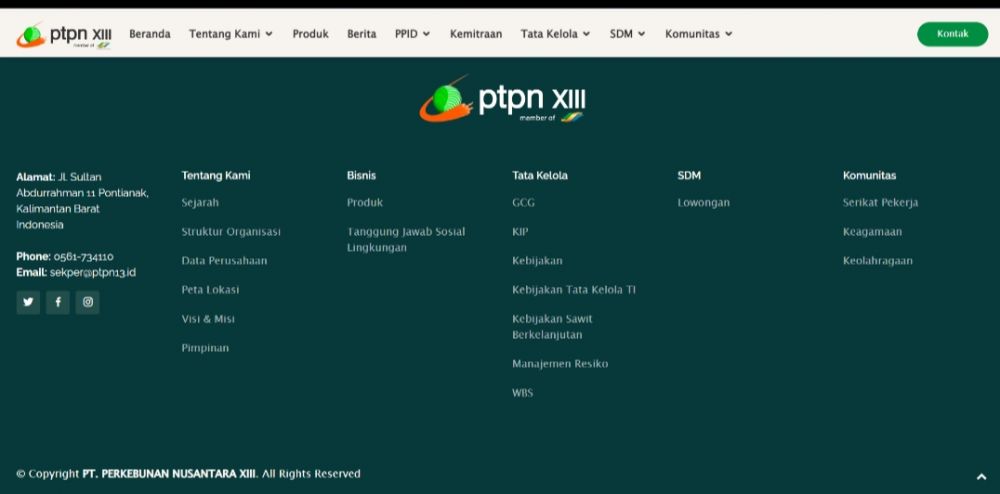Click the large PTPN XIII footer logo
Image resolution: width=1000 pixels, height=494 pixels.
502,99
